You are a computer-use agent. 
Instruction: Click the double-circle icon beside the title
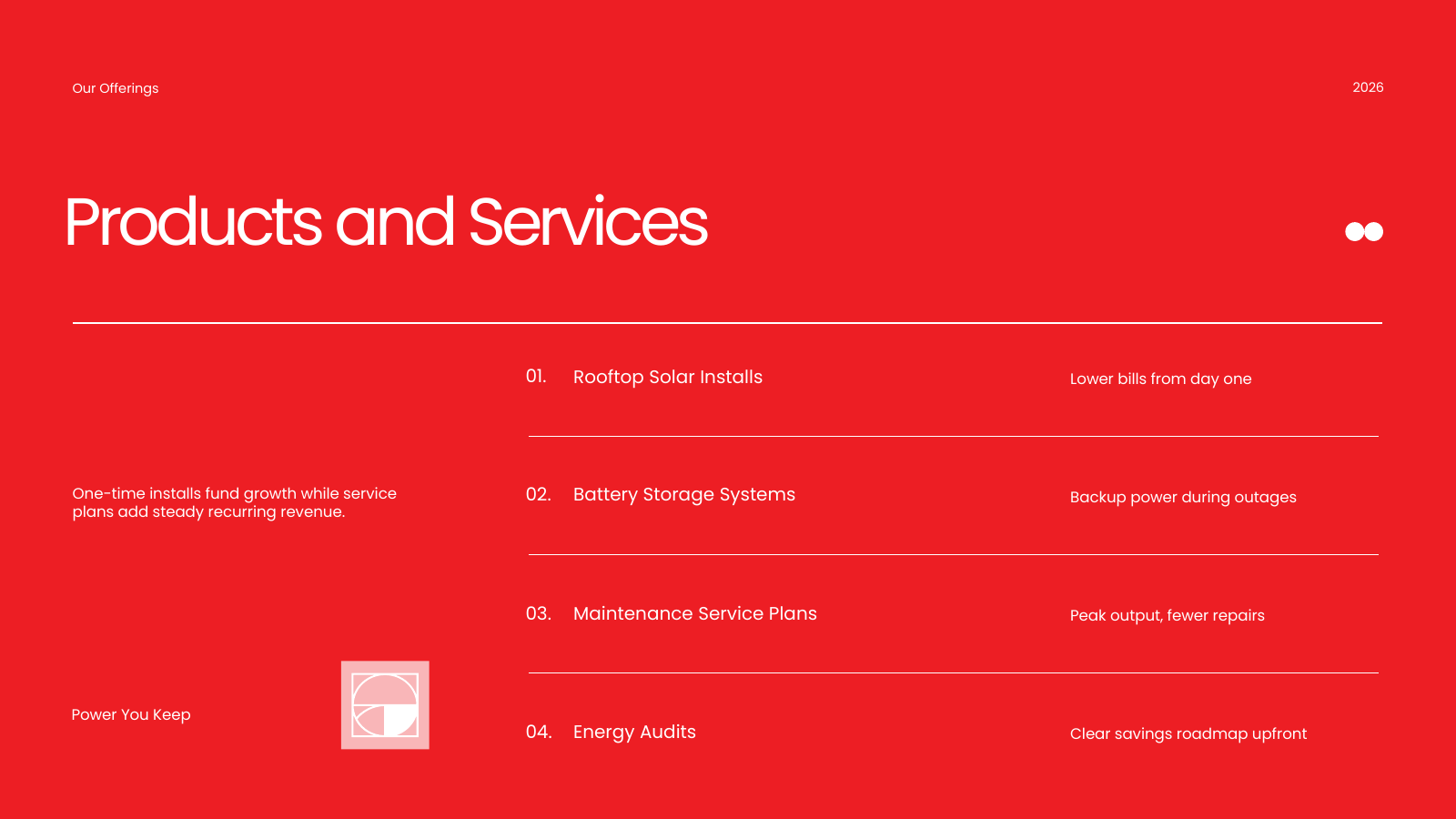(1364, 232)
